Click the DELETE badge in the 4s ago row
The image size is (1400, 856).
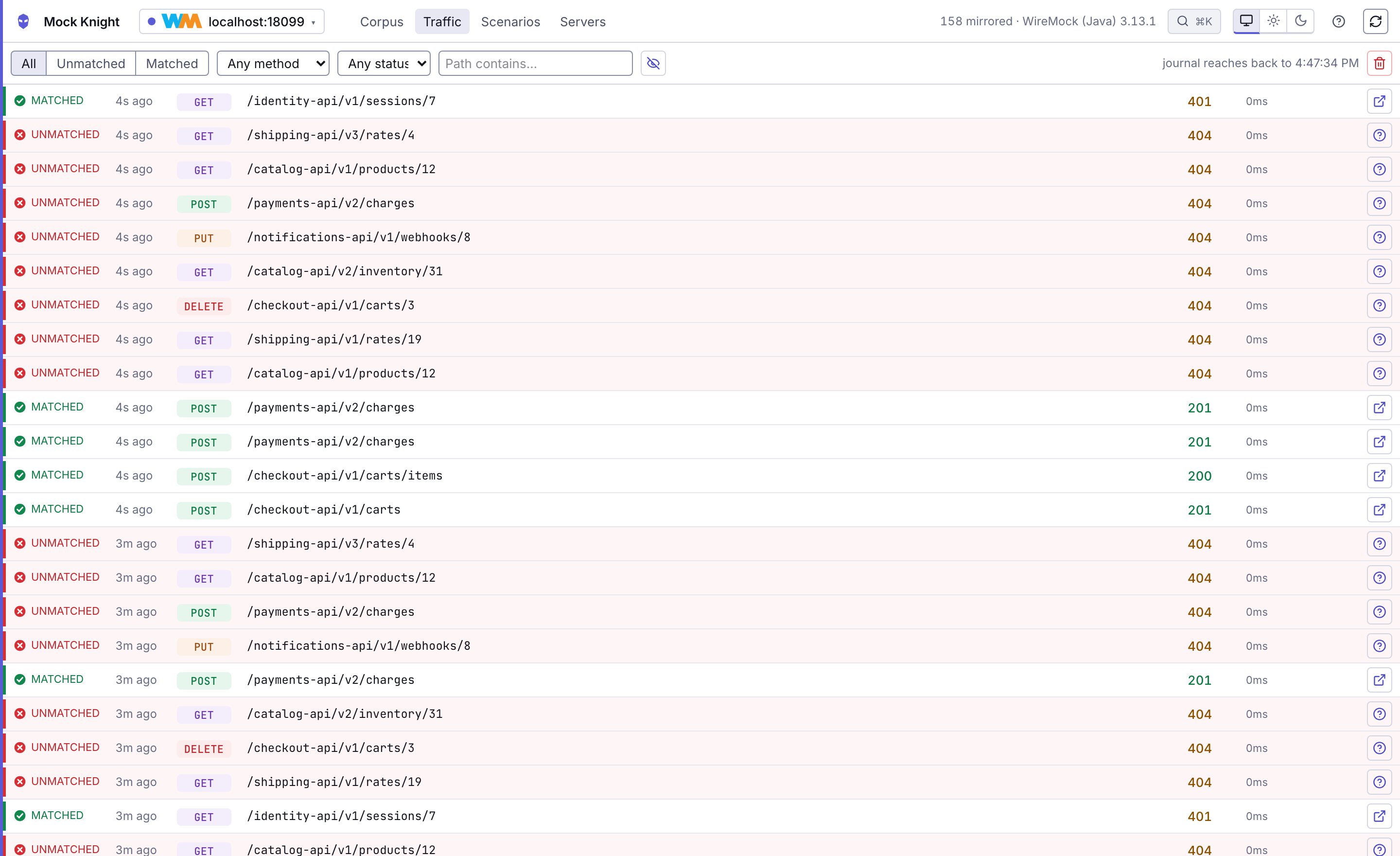coord(204,306)
